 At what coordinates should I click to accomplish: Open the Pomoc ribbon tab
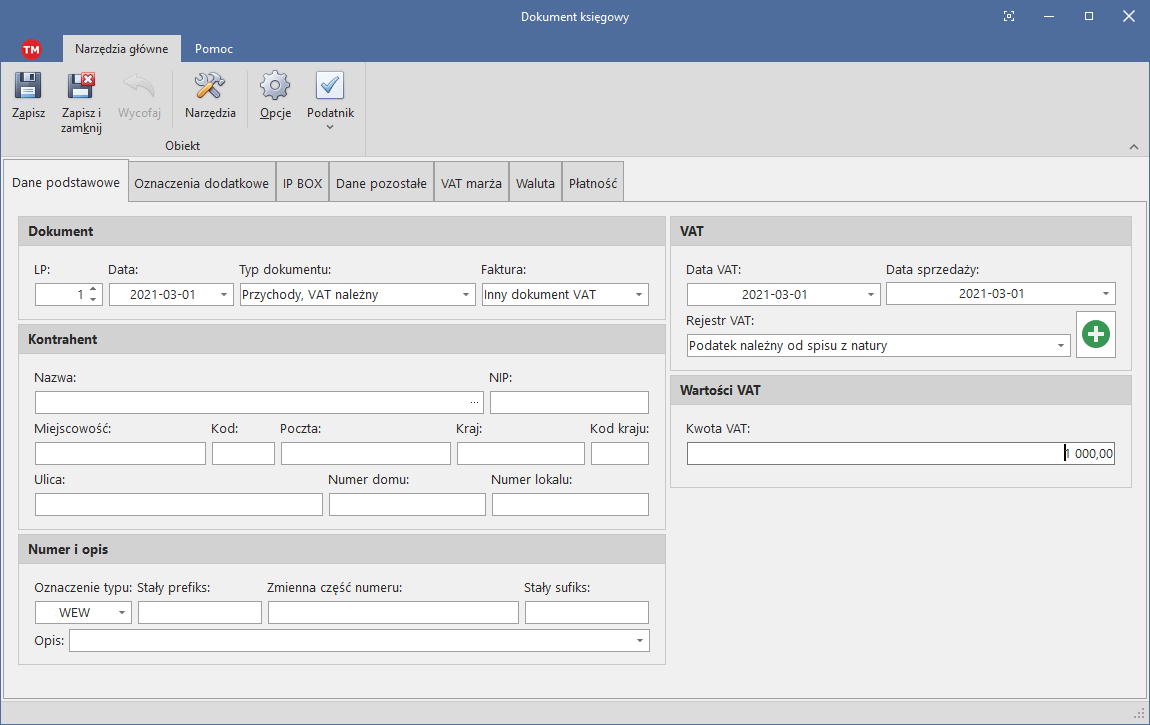214,48
